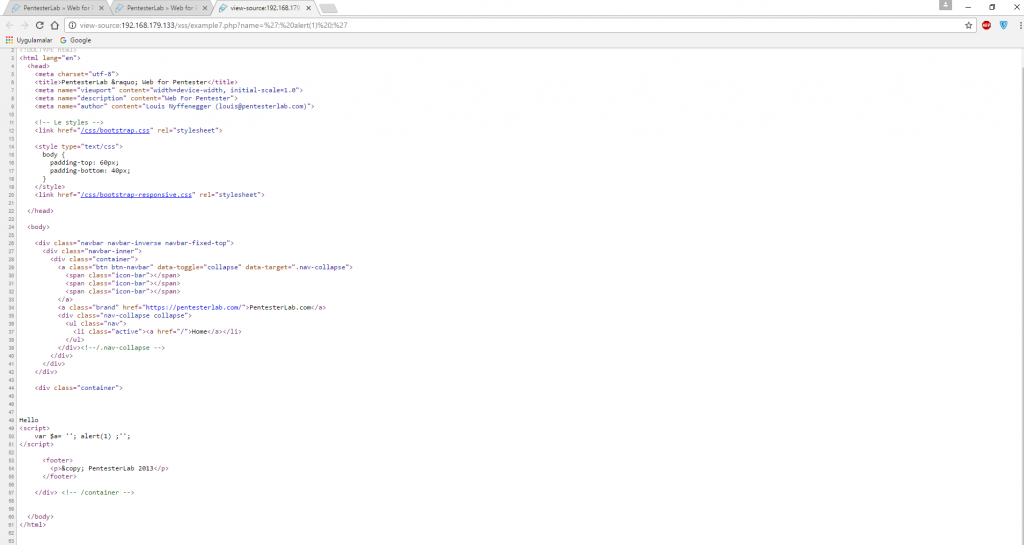
Task: Go to the browser home page
Action: tap(55, 25)
